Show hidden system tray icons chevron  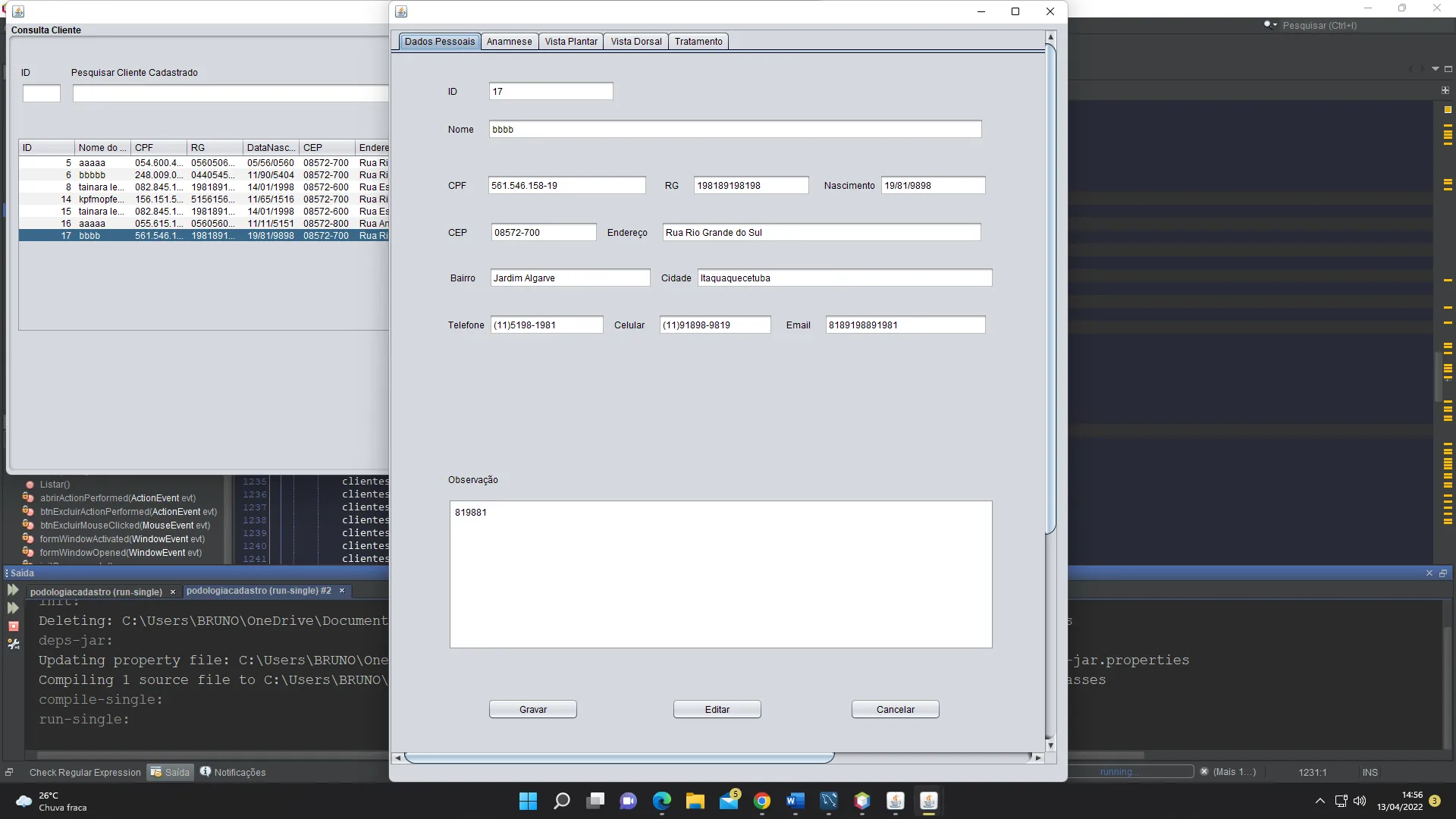(x=1320, y=801)
